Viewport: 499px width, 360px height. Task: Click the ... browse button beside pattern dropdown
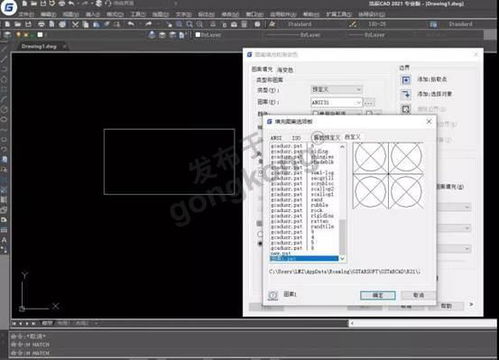368,102
